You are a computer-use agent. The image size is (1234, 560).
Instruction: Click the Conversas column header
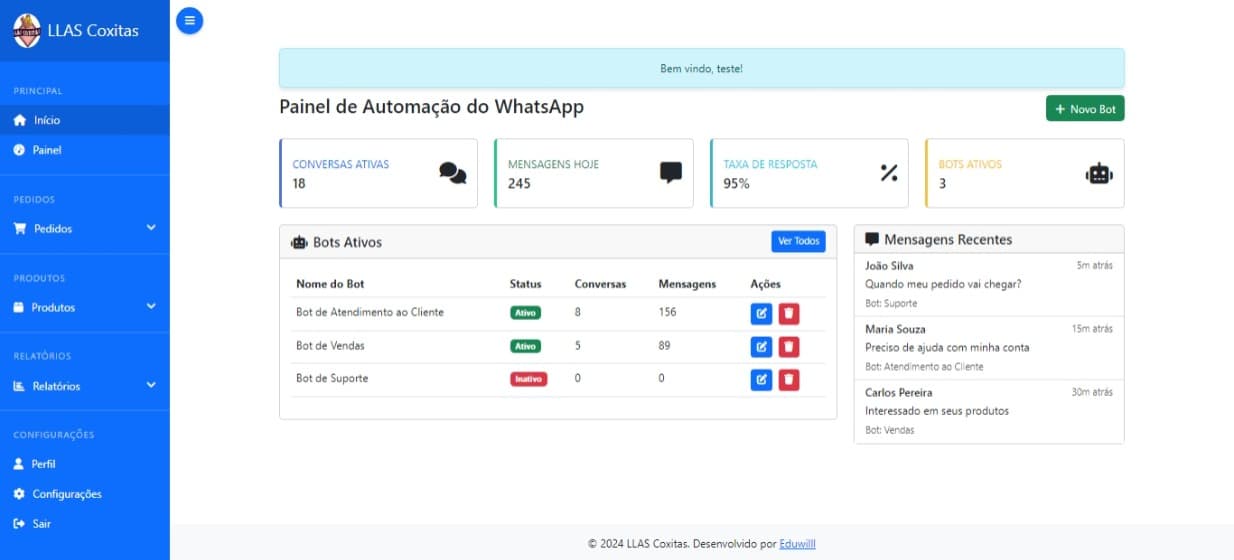coord(600,284)
